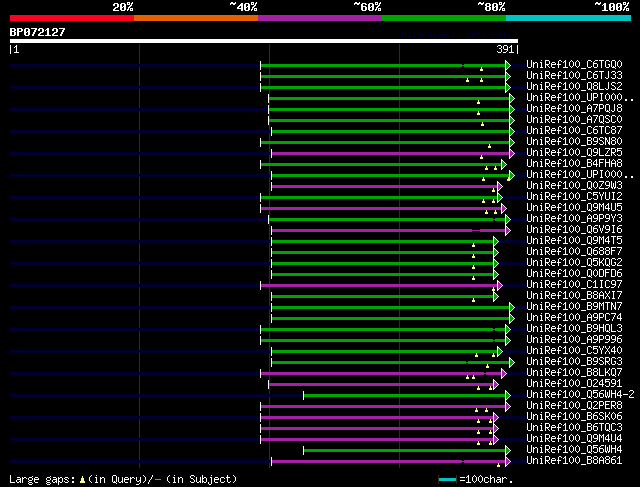The width and height of the screenshot is (640, 487).
Task: Click the UniRef100_Q9M4T5 label
Action: (x=574, y=241)
